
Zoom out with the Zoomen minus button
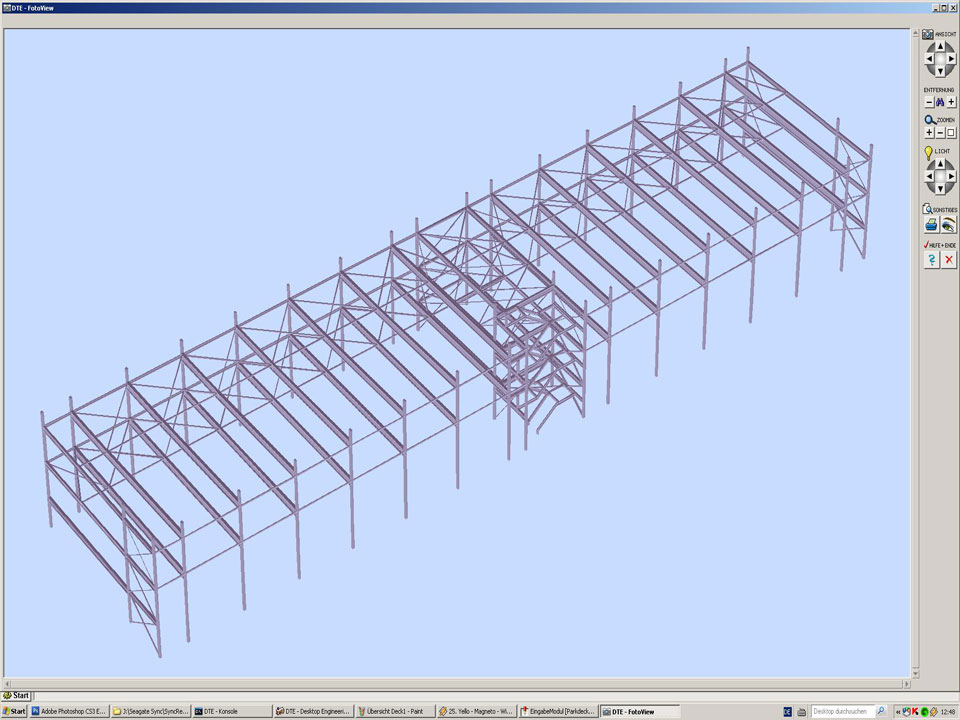(x=940, y=132)
